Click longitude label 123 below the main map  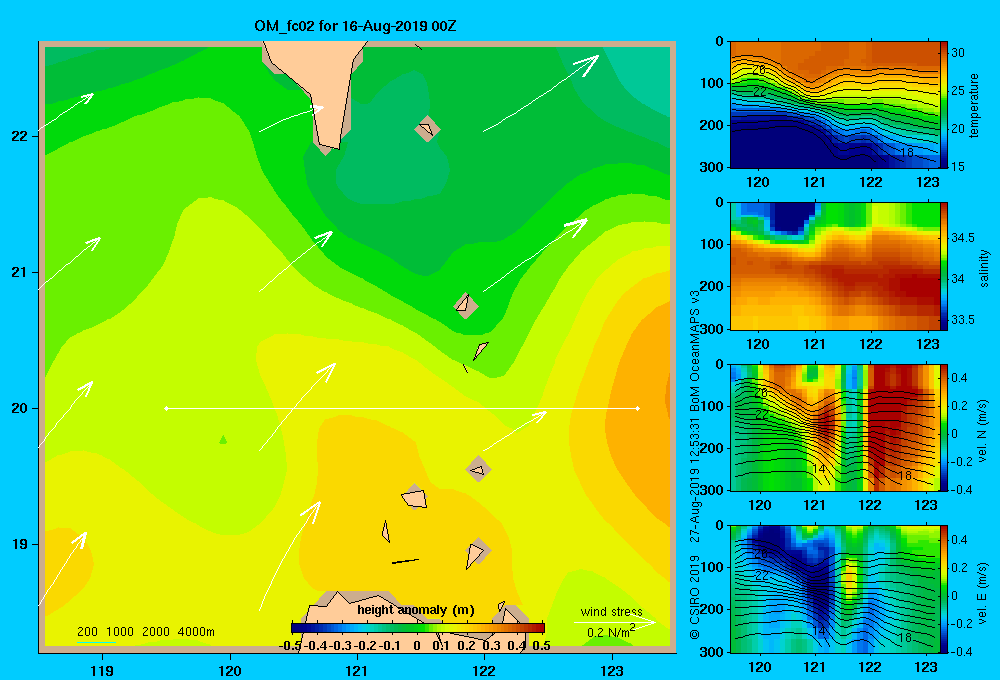pyautogui.click(x=612, y=670)
